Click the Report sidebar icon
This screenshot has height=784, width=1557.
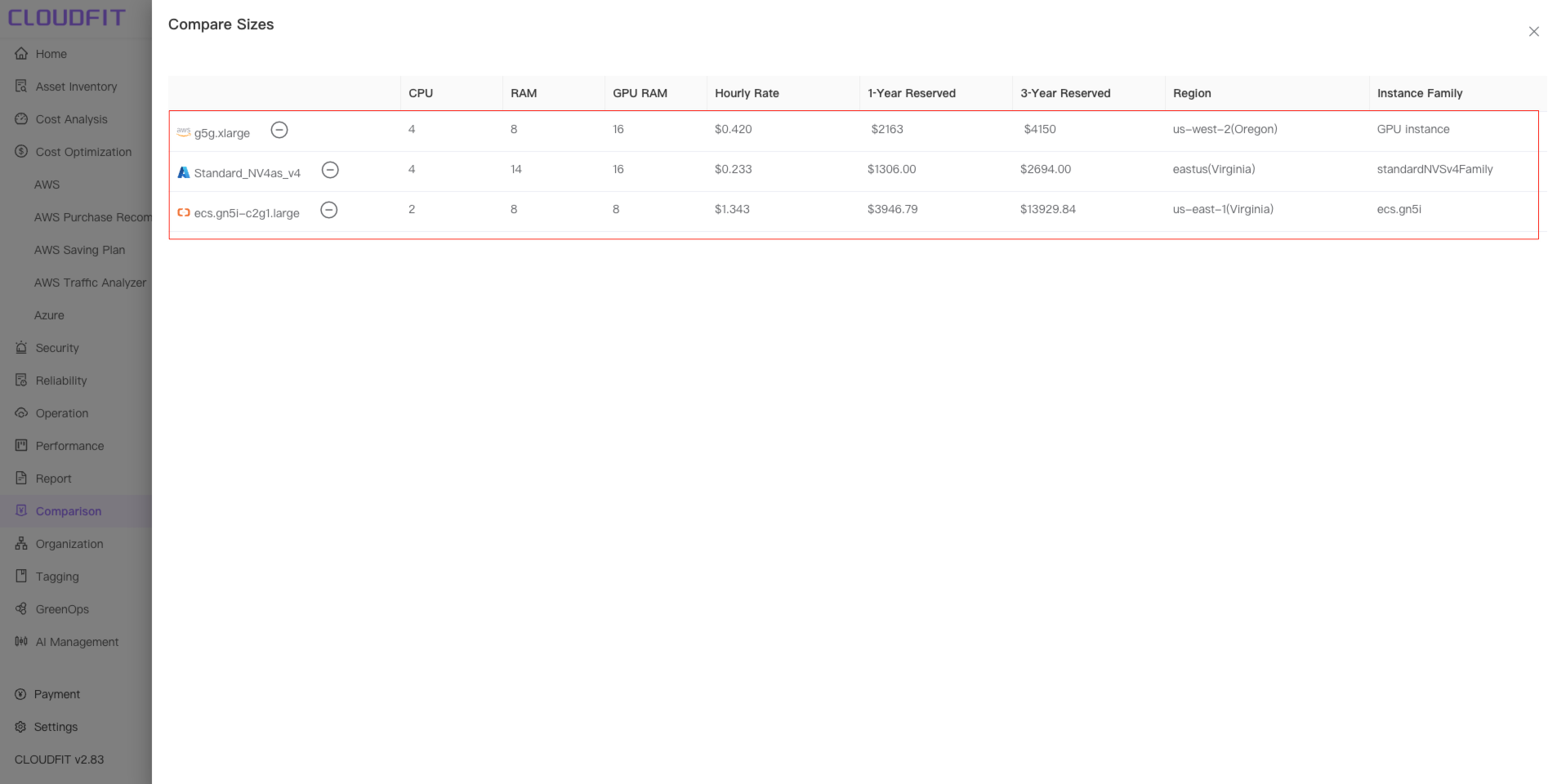coord(21,478)
